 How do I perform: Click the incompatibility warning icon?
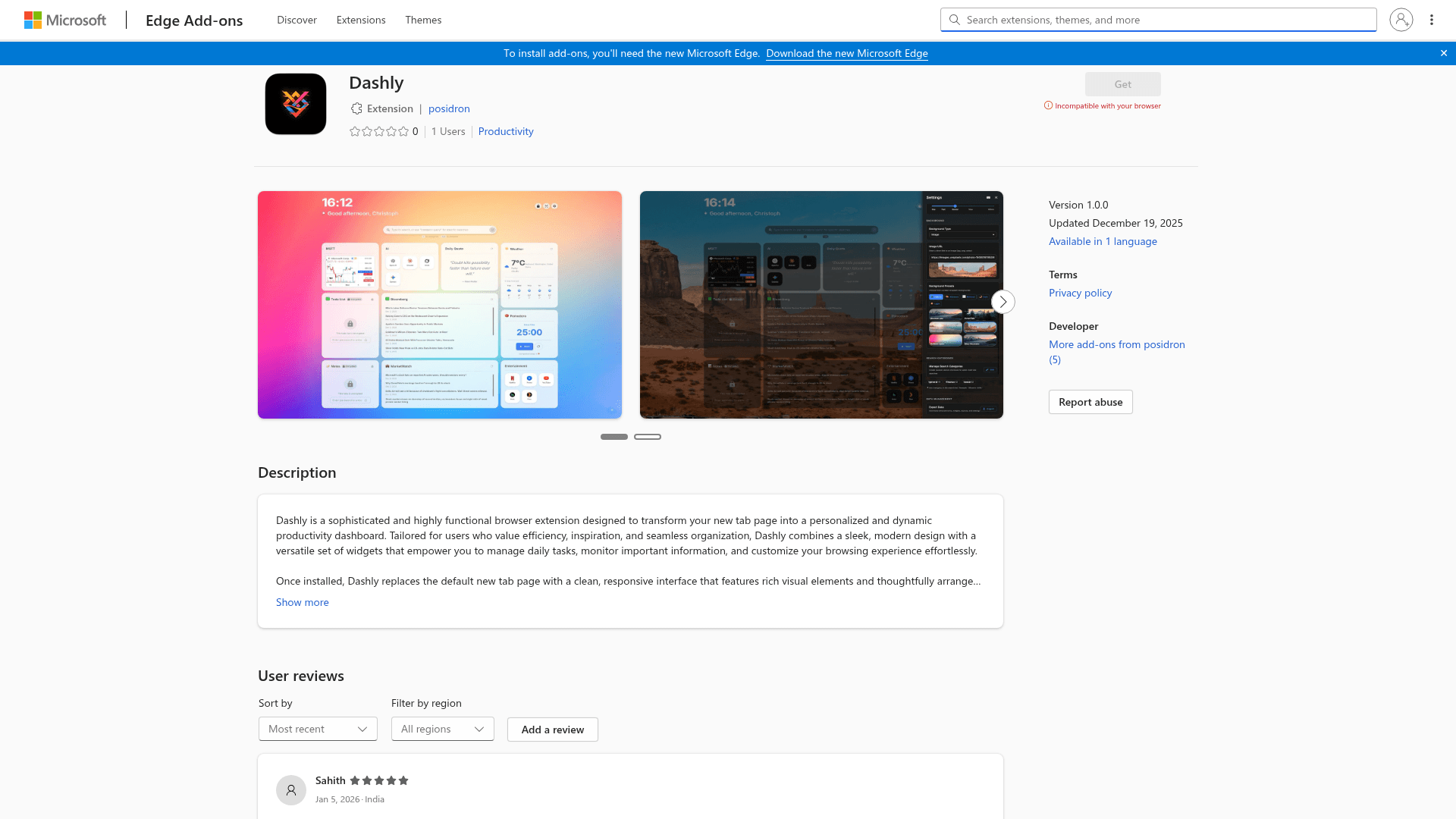tap(1049, 105)
